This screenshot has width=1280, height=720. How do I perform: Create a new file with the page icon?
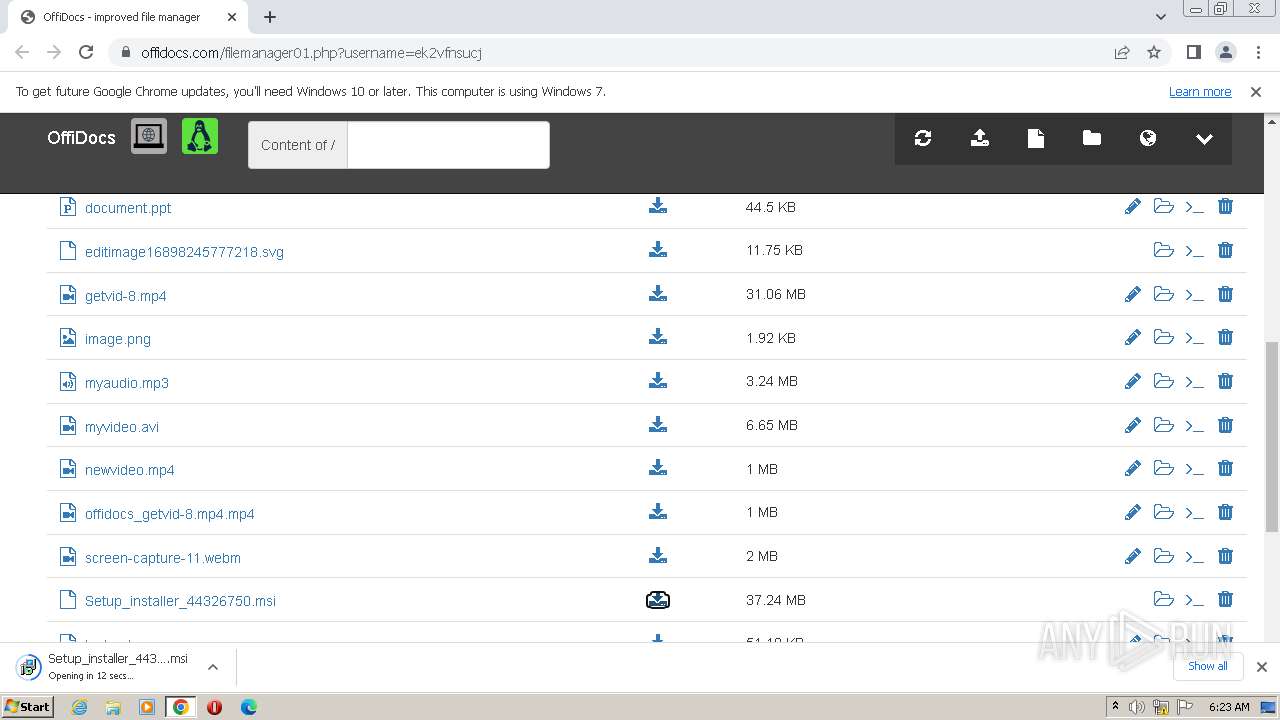click(1036, 139)
